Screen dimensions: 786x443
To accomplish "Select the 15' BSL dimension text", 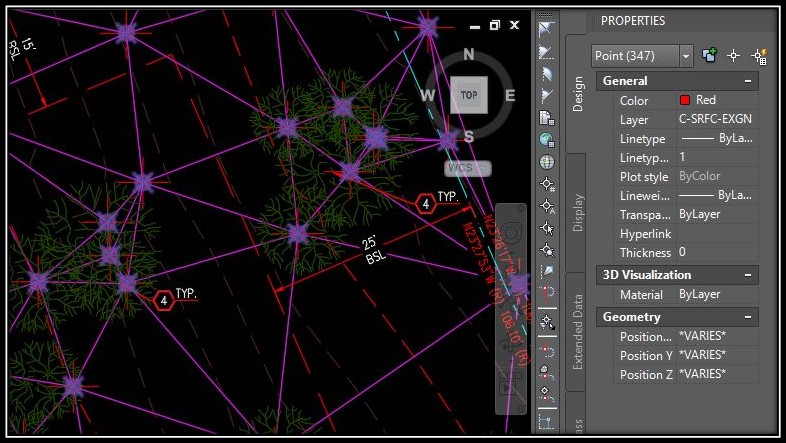I will [x=21, y=50].
